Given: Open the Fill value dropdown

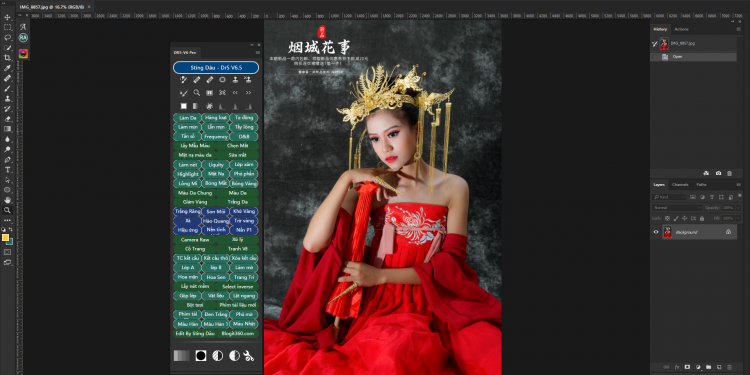Looking at the screenshot, I should (x=739, y=218).
